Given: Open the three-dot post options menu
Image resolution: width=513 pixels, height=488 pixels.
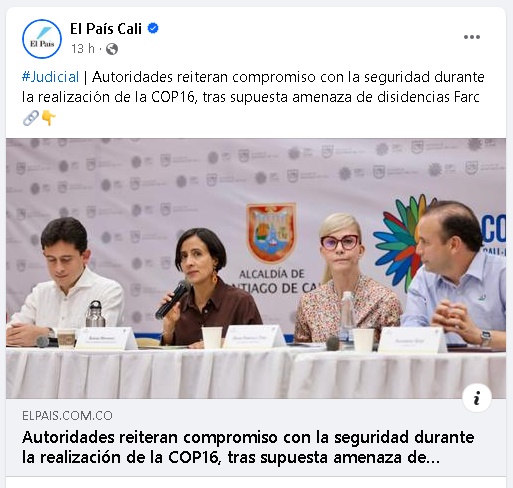Looking at the screenshot, I should pos(472,37).
